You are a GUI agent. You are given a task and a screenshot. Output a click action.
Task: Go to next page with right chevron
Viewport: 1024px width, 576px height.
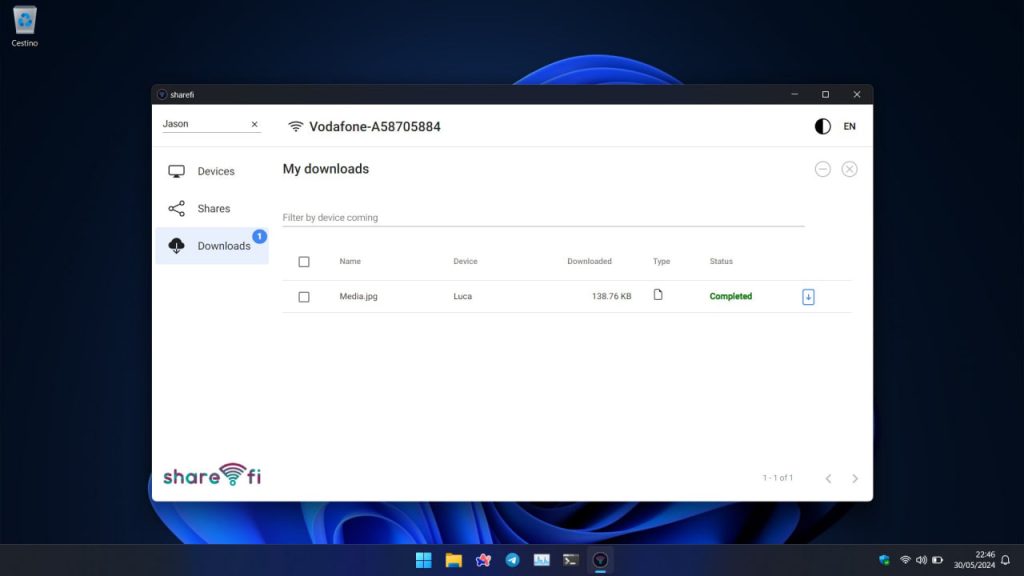855,479
